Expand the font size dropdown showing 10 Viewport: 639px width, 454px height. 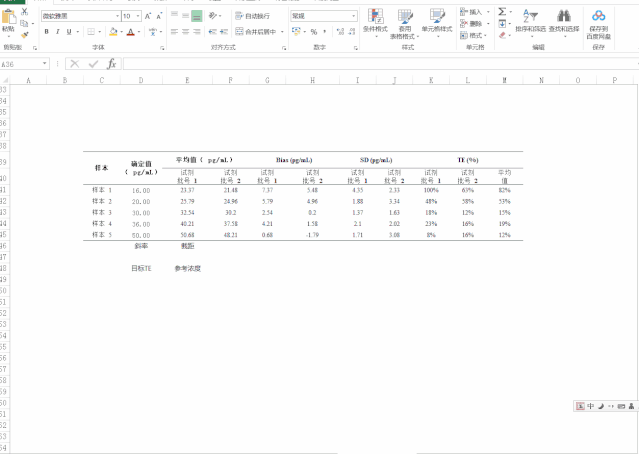(x=138, y=16)
